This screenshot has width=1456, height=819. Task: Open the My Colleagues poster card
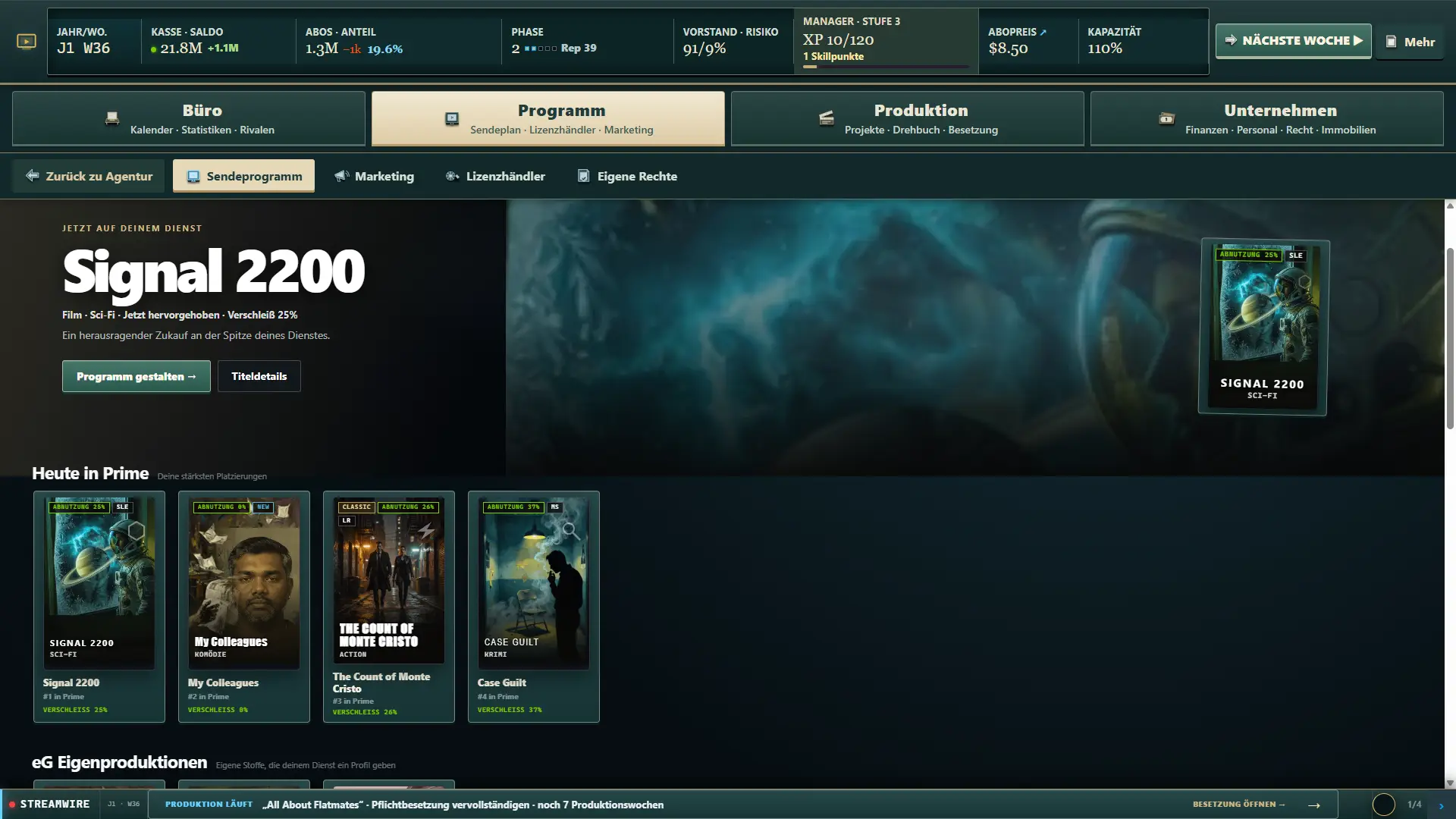(244, 607)
